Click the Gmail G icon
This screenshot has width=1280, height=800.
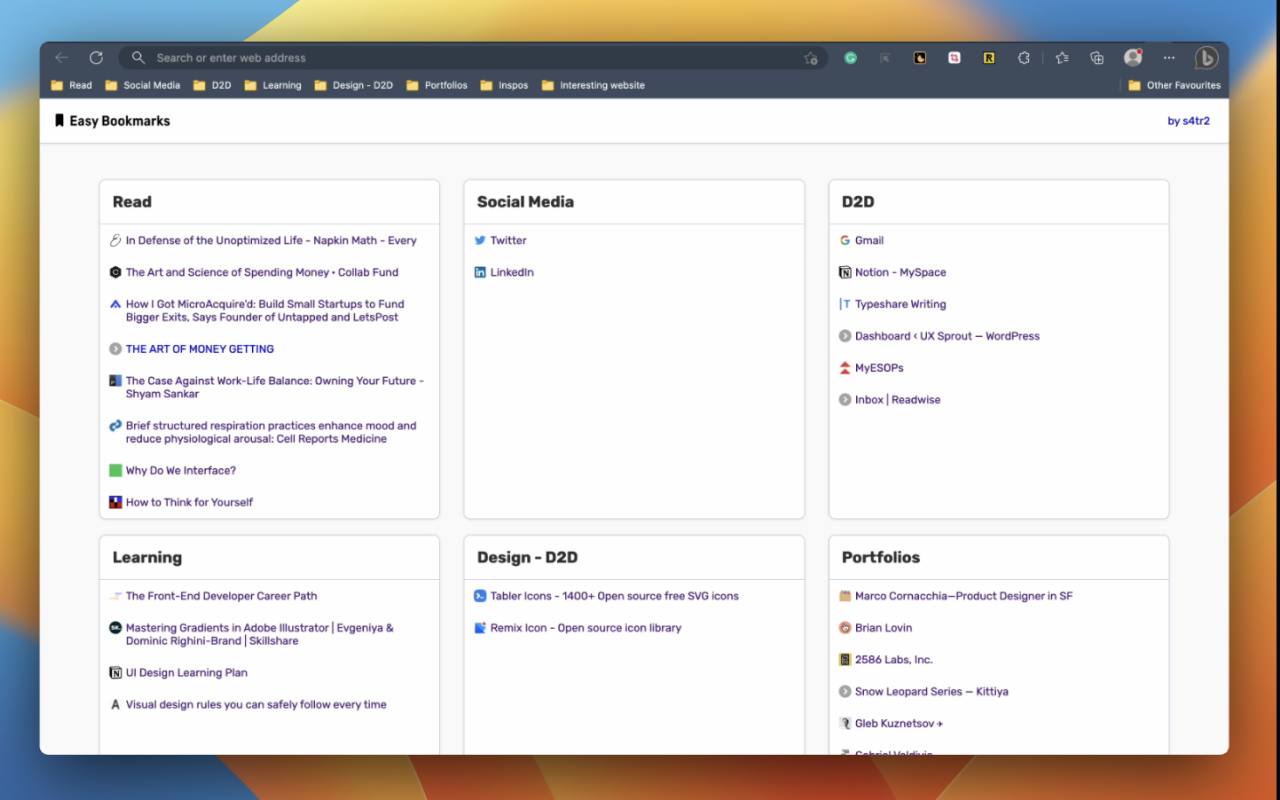click(x=846, y=240)
